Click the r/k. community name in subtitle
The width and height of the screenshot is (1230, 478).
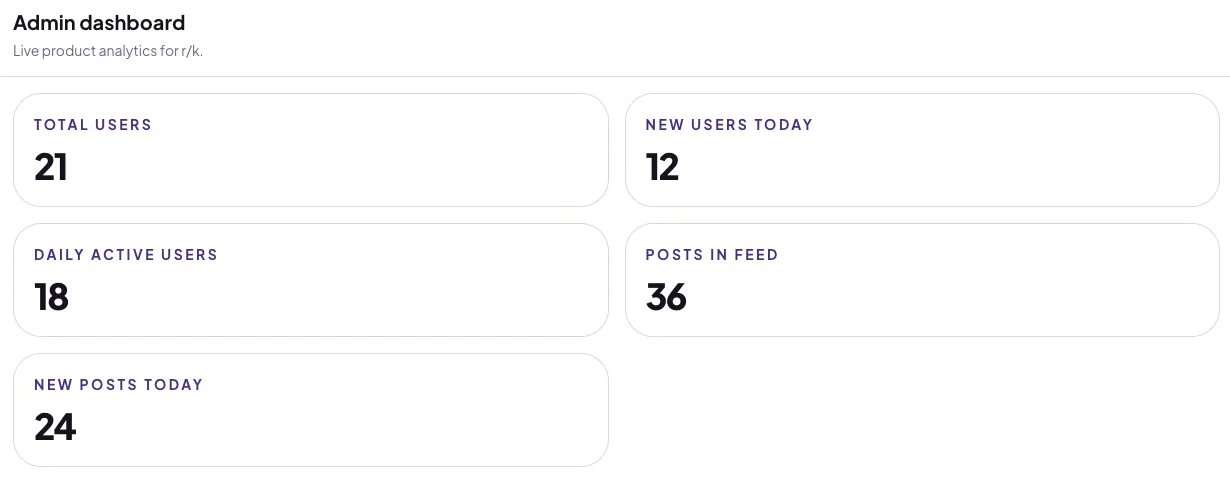(x=192, y=50)
